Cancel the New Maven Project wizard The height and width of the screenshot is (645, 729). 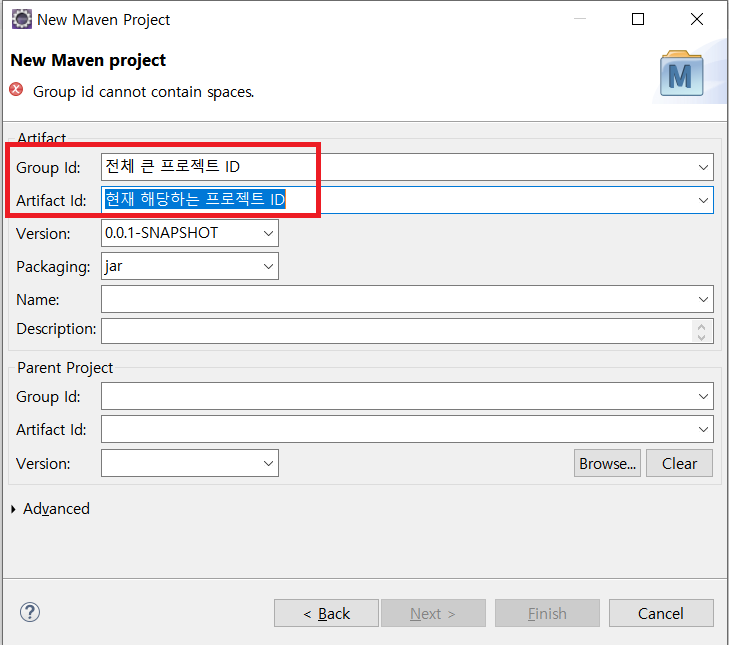(661, 613)
